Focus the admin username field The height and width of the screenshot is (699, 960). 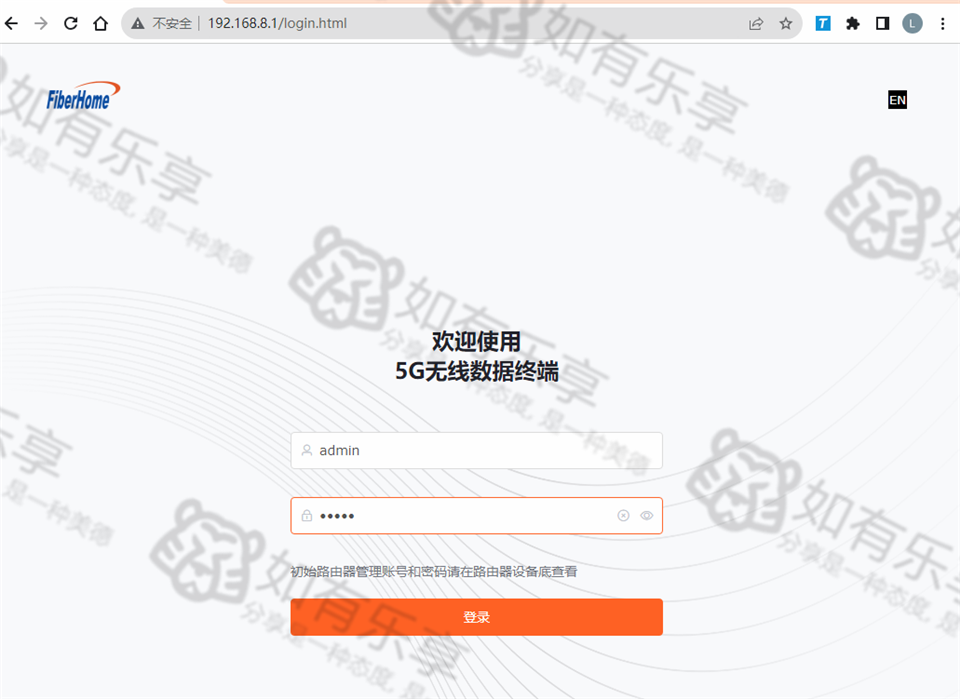pos(476,450)
